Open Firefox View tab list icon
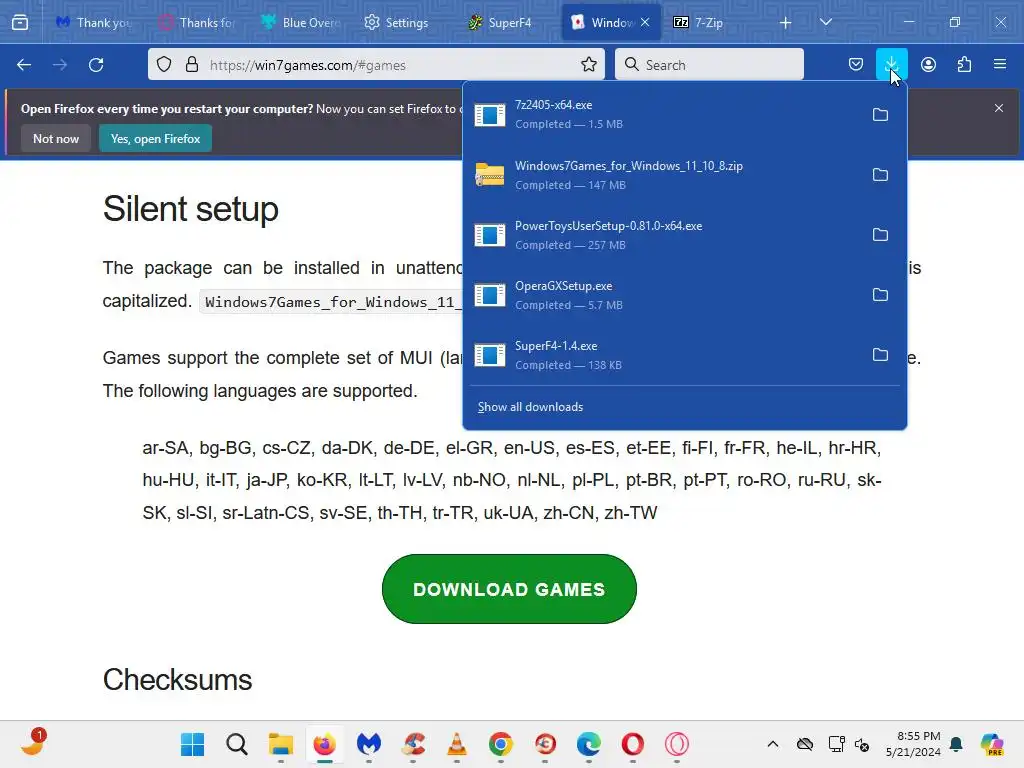This screenshot has width=1024, height=768. tap(20, 22)
